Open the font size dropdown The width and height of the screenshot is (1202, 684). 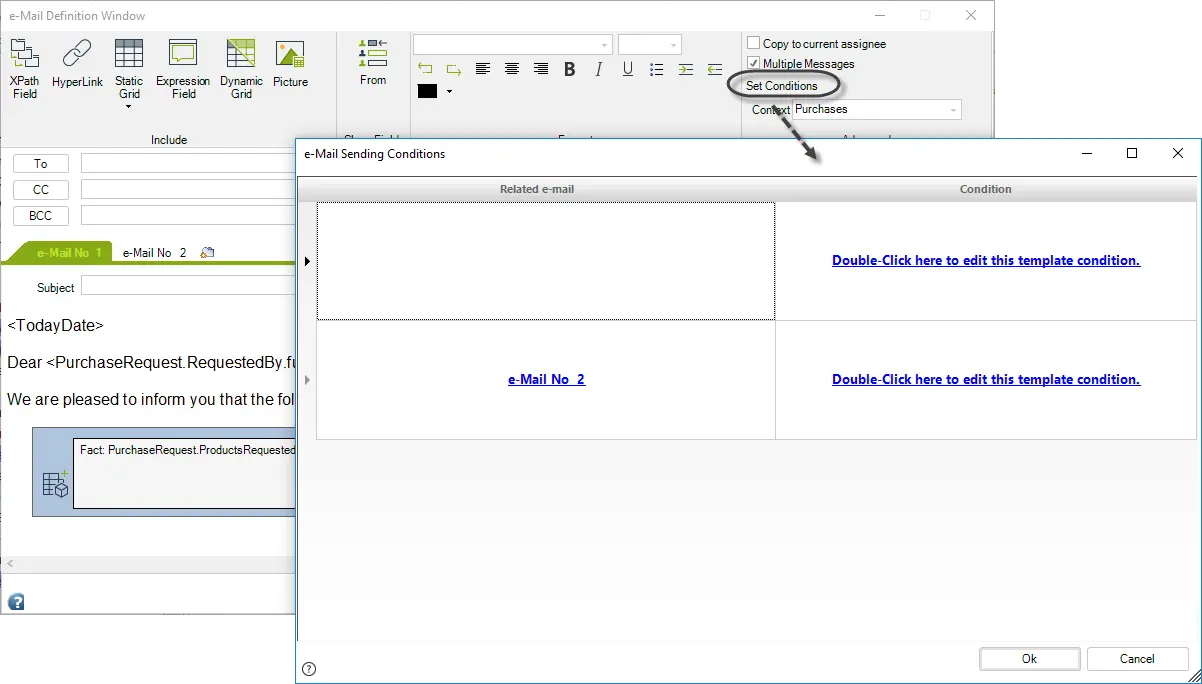675,45
